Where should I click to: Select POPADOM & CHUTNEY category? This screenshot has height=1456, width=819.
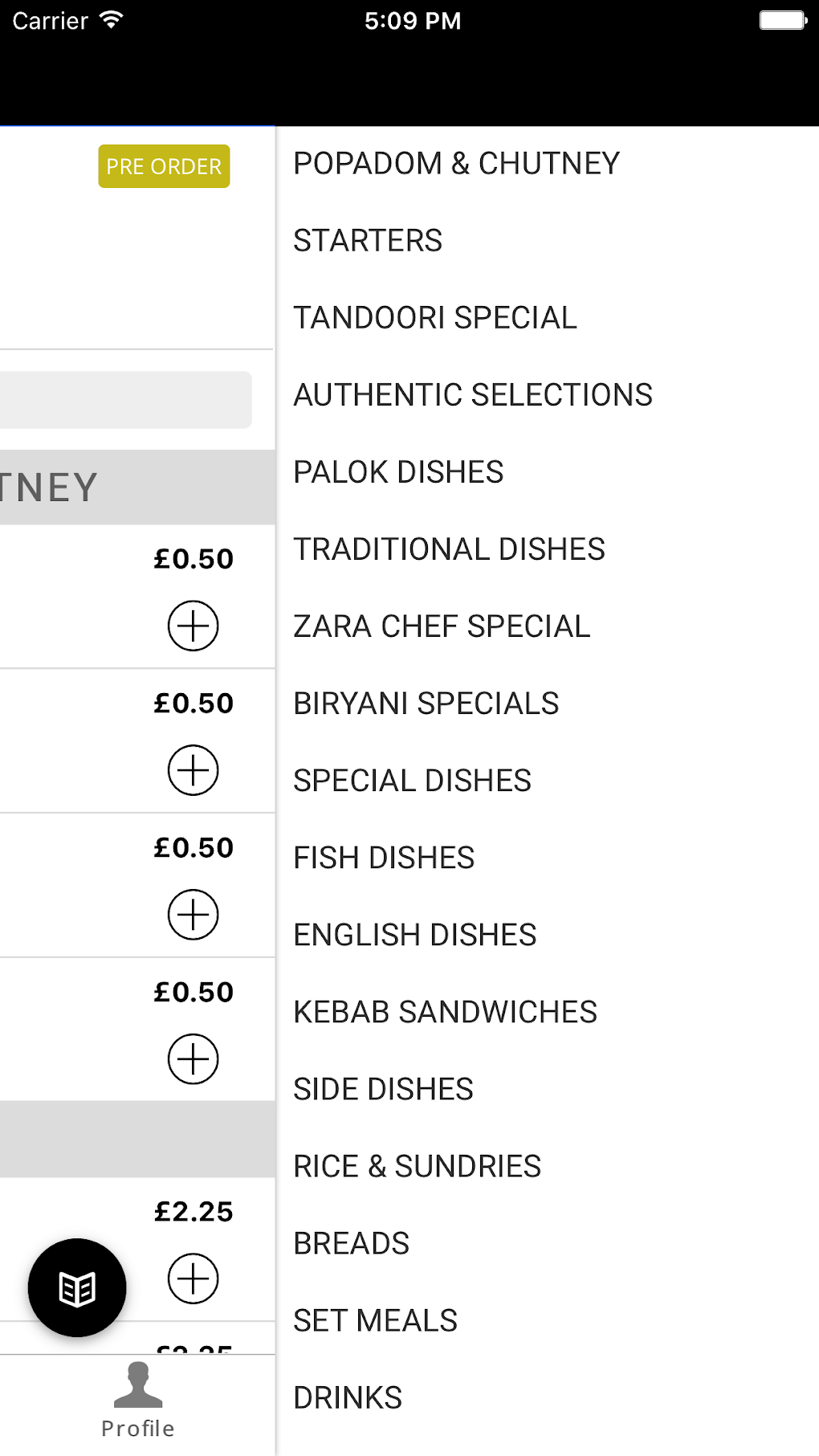tap(456, 164)
